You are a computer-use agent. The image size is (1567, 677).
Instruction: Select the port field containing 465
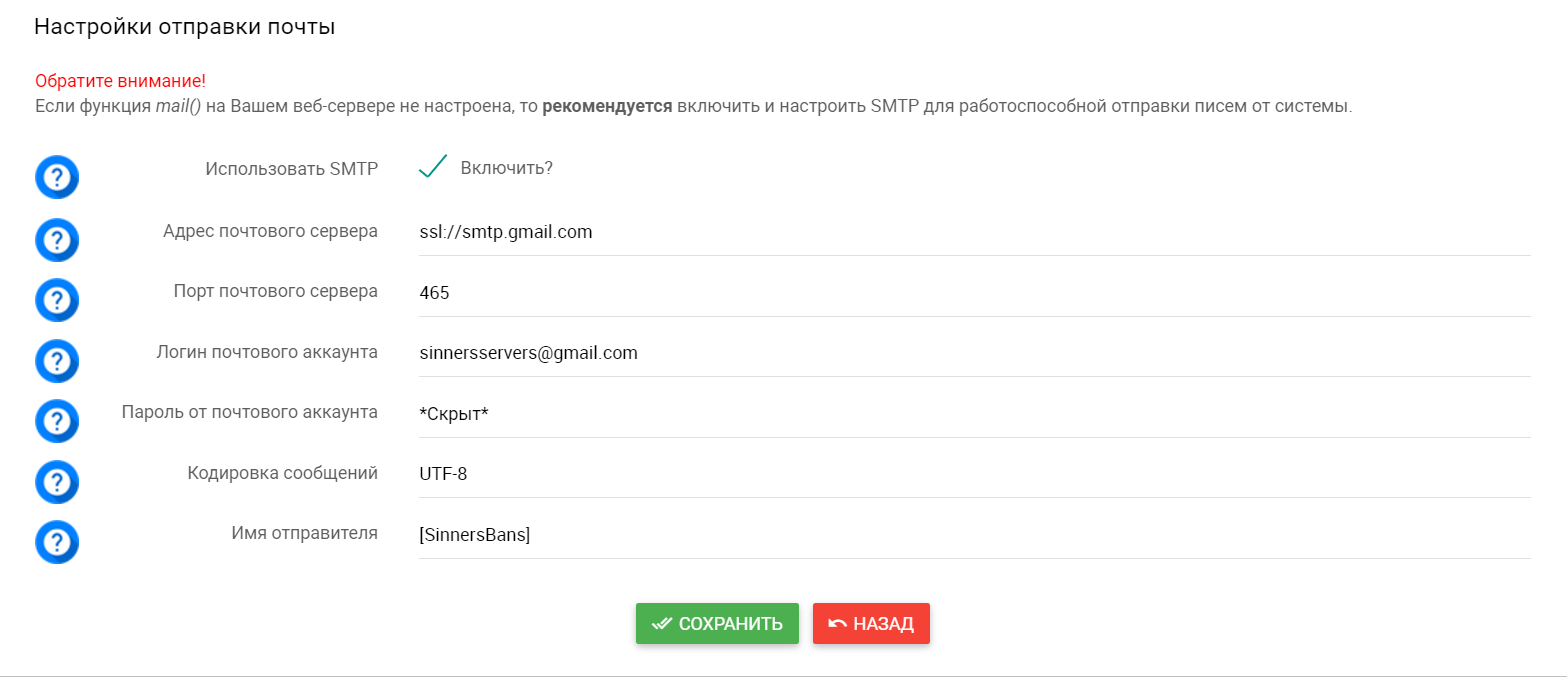tap(975, 293)
